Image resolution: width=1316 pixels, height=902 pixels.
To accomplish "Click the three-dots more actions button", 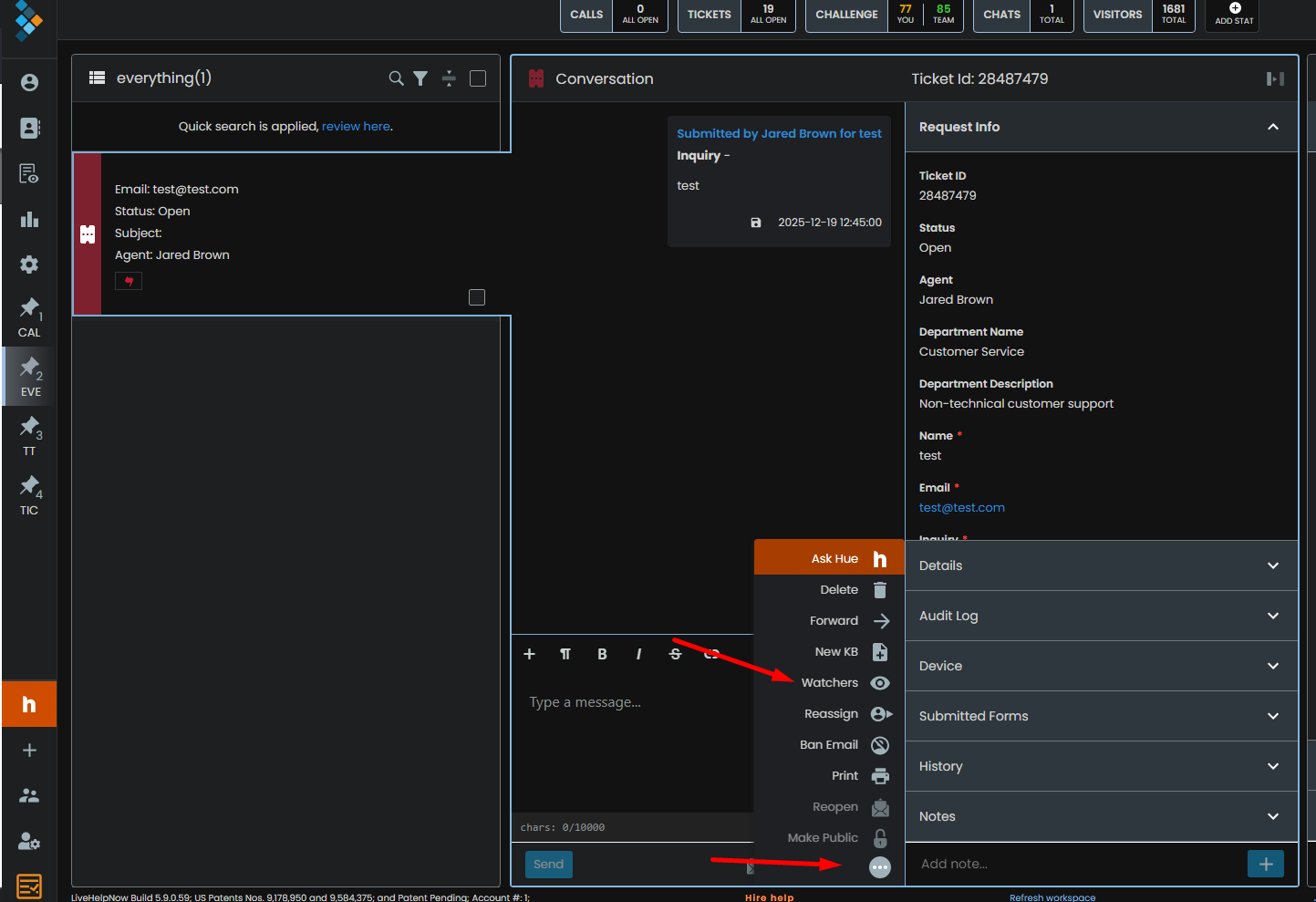I will 879,867.
